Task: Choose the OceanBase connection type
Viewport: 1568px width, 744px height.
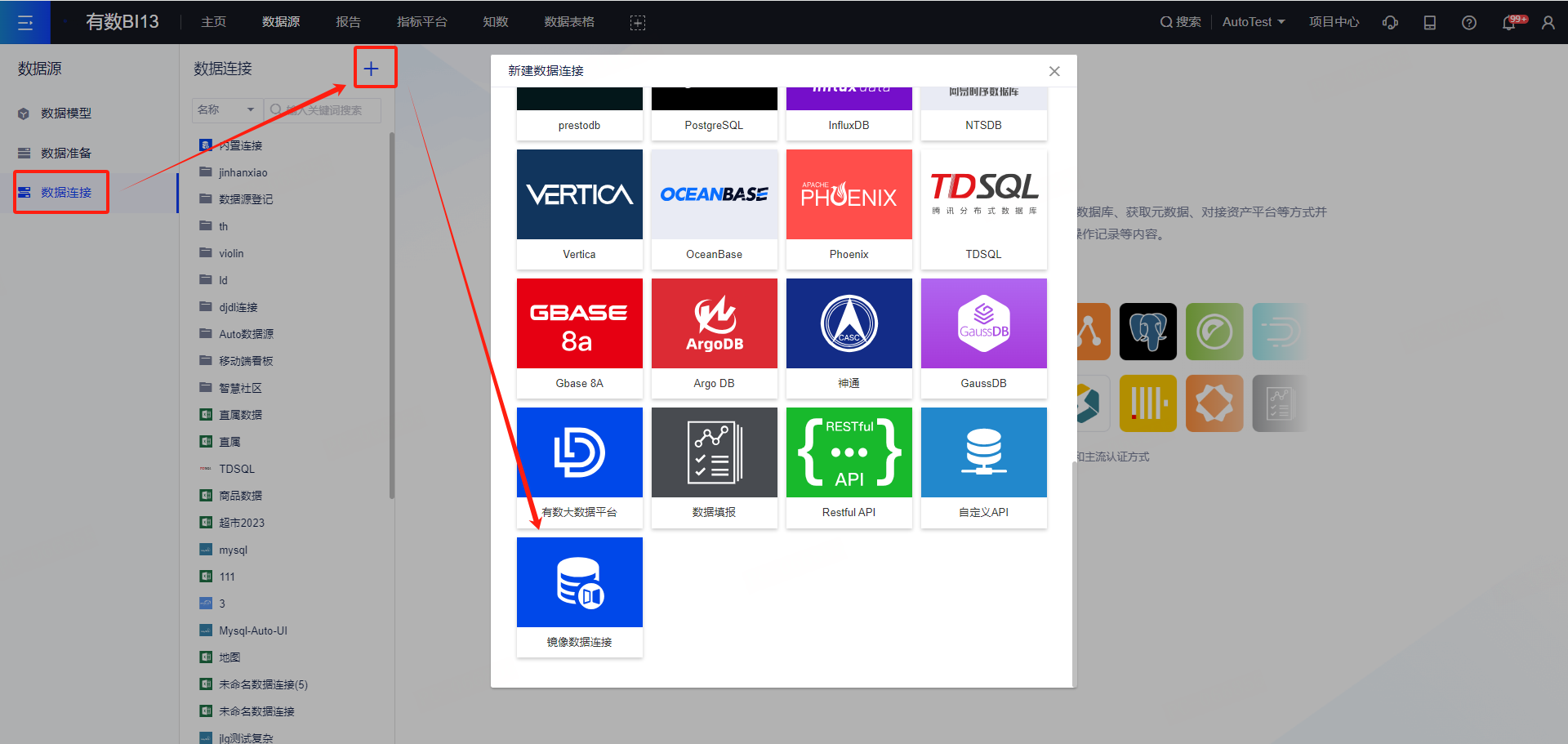Action: (714, 208)
